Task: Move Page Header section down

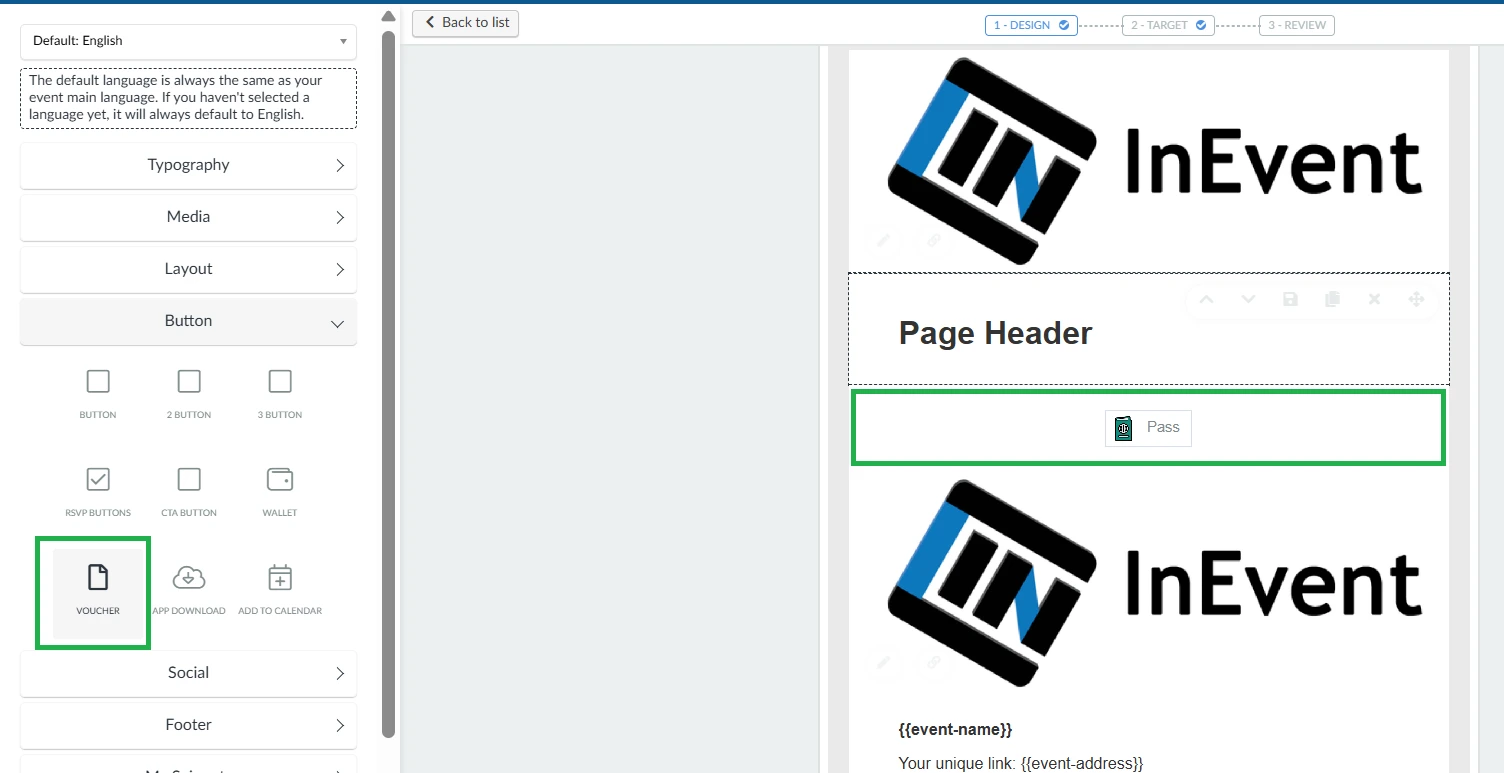Action: pos(1248,299)
